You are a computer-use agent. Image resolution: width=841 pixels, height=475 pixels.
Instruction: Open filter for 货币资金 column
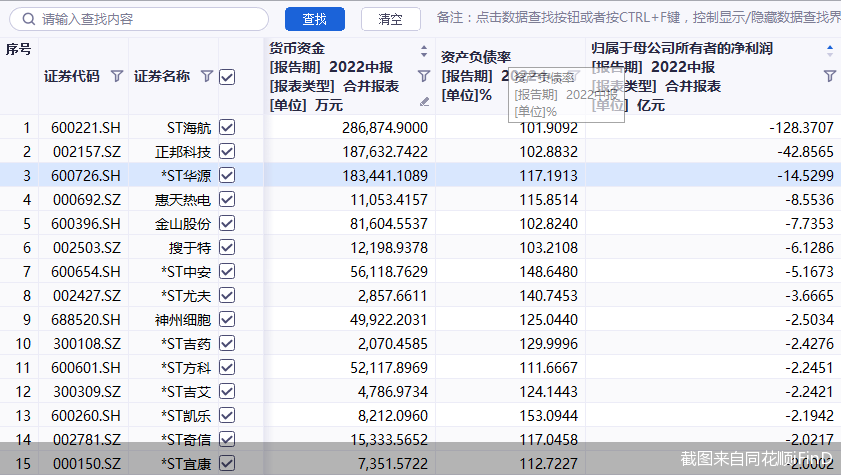tap(424, 76)
